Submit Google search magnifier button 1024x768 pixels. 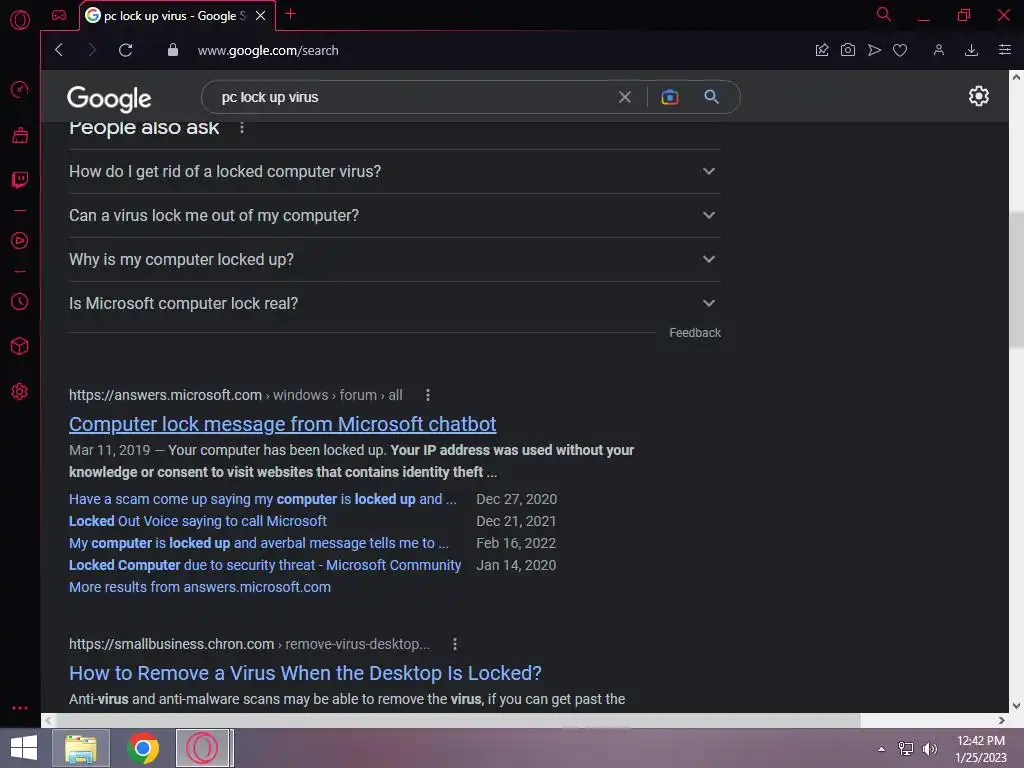coord(711,97)
